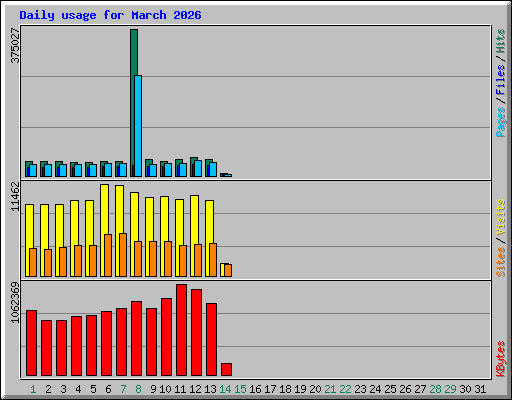Click day label 22 on x-axis
The image size is (512, 400).
[345, 389]
